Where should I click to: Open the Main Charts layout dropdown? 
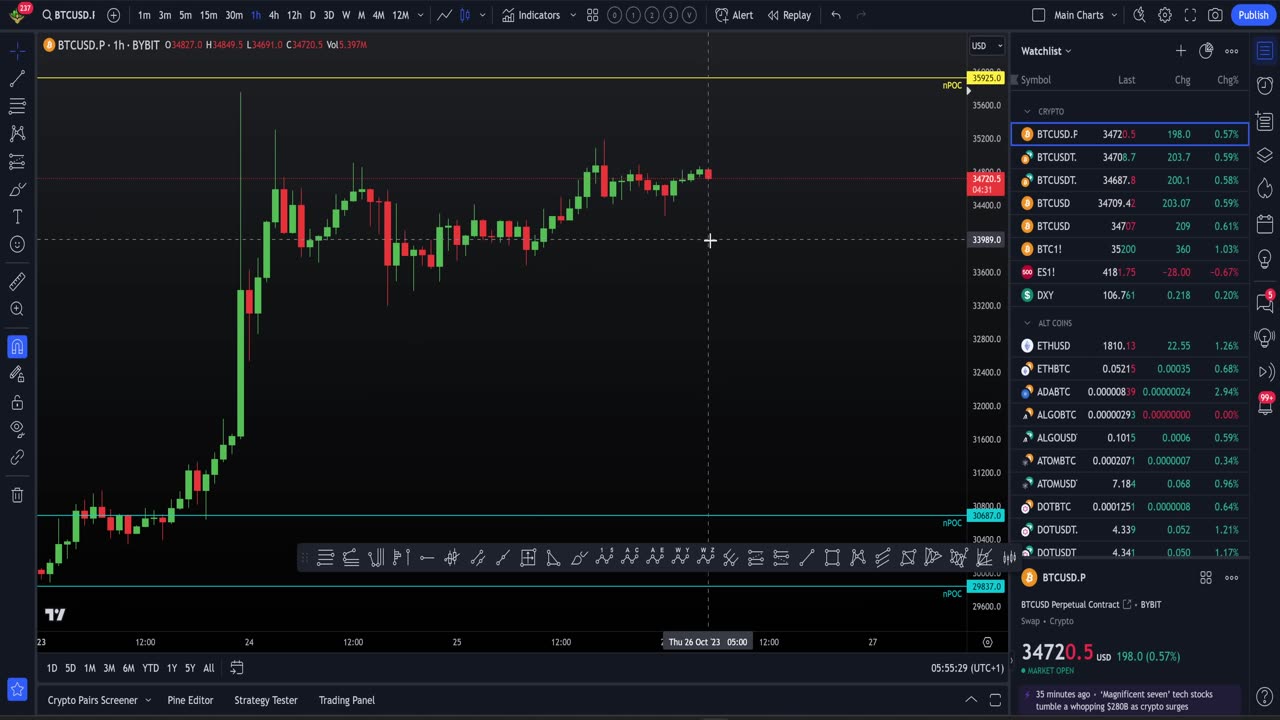point(1086,15)
